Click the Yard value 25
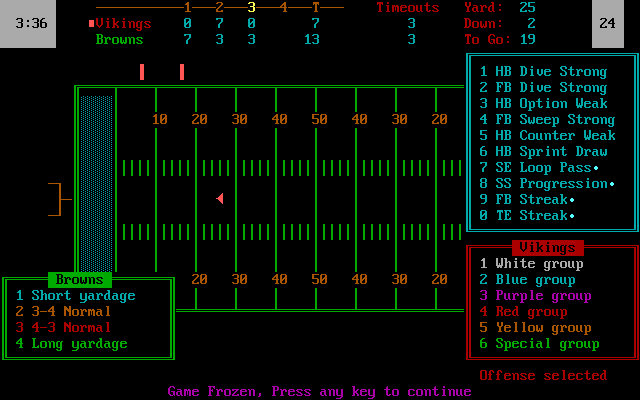Viewport: 640px width, 400px height. coord(527,7)
